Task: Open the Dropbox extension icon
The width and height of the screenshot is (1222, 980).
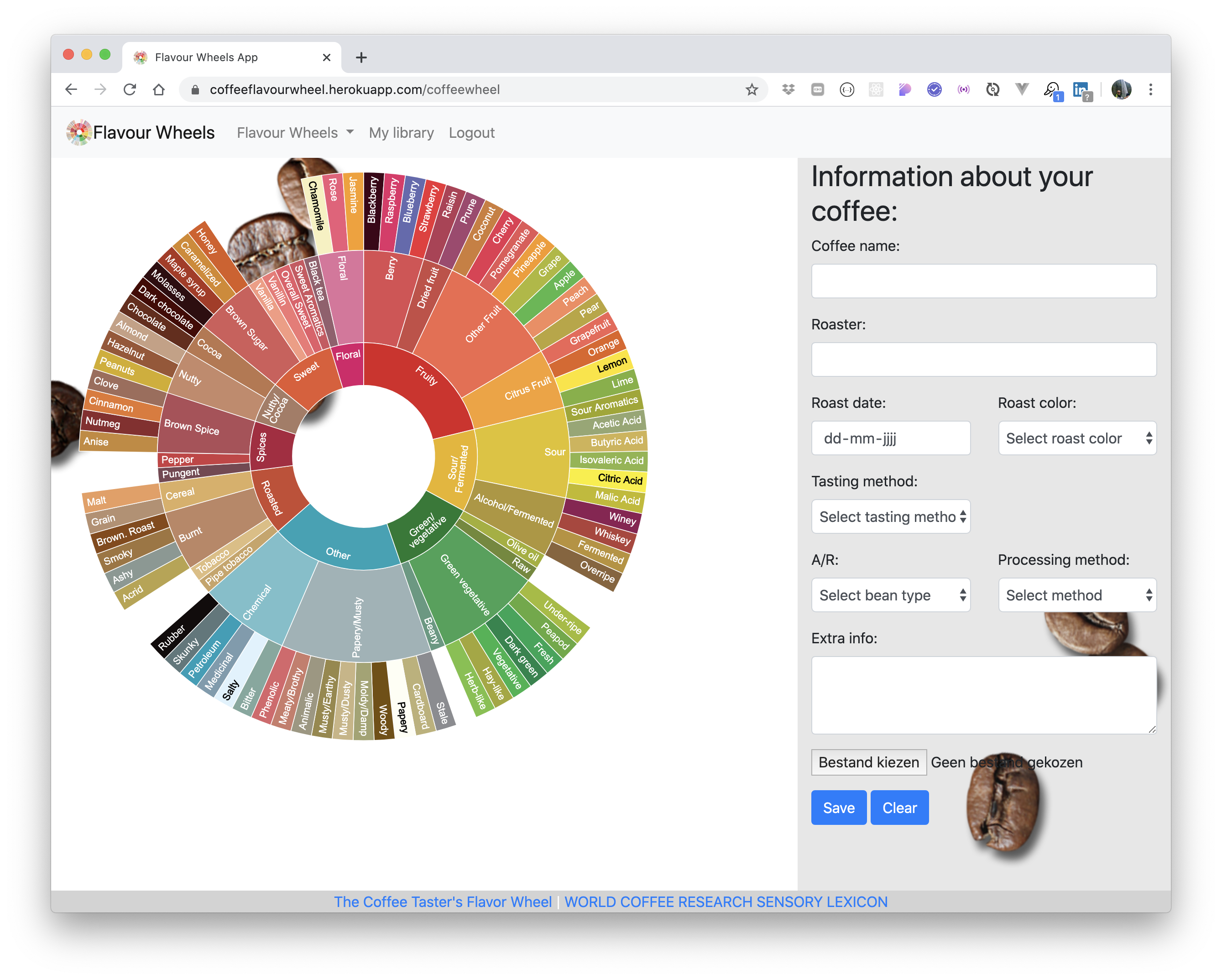Action: (788, 89)
